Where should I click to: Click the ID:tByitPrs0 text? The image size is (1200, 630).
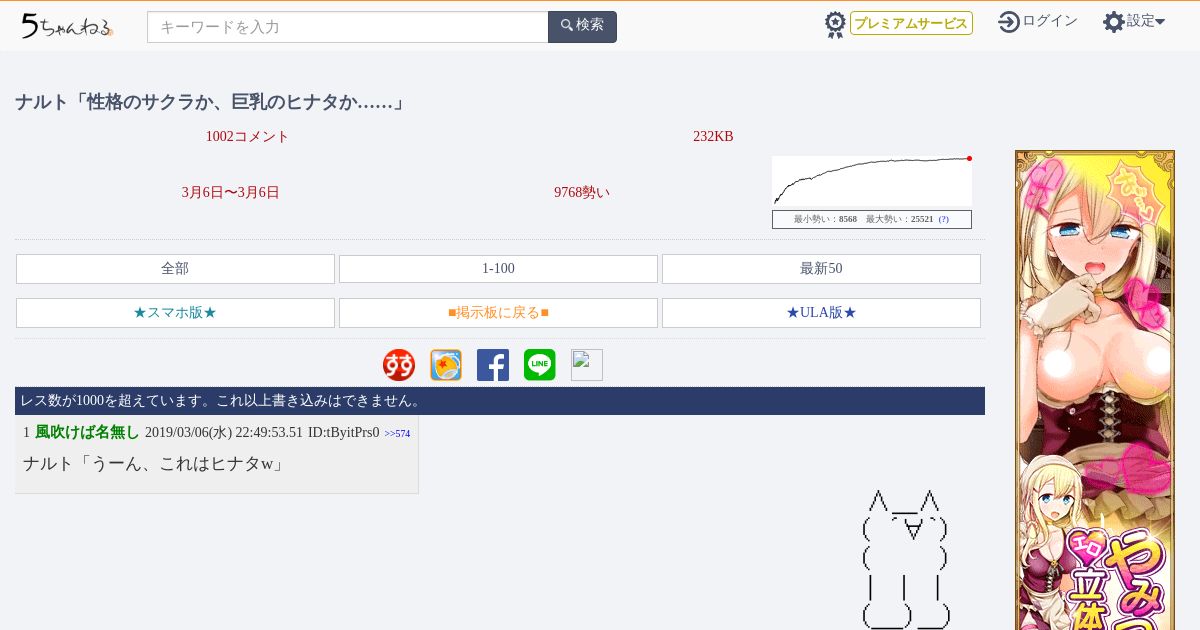tap(343, 433)
